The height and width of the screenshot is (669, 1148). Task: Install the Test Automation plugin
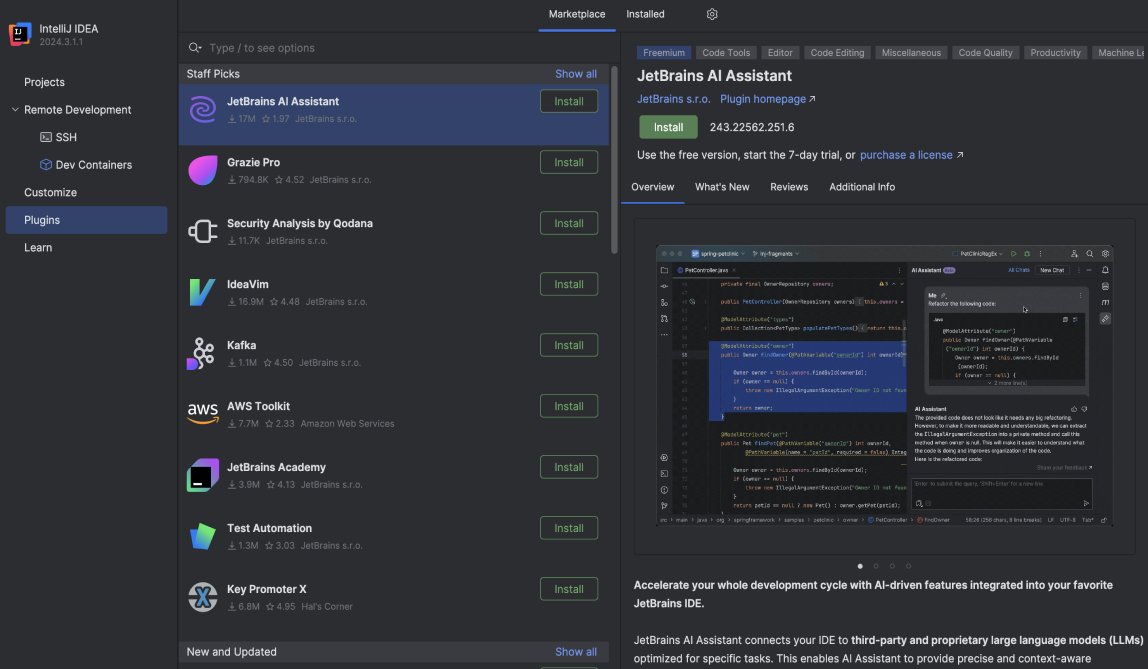point(569,528)
